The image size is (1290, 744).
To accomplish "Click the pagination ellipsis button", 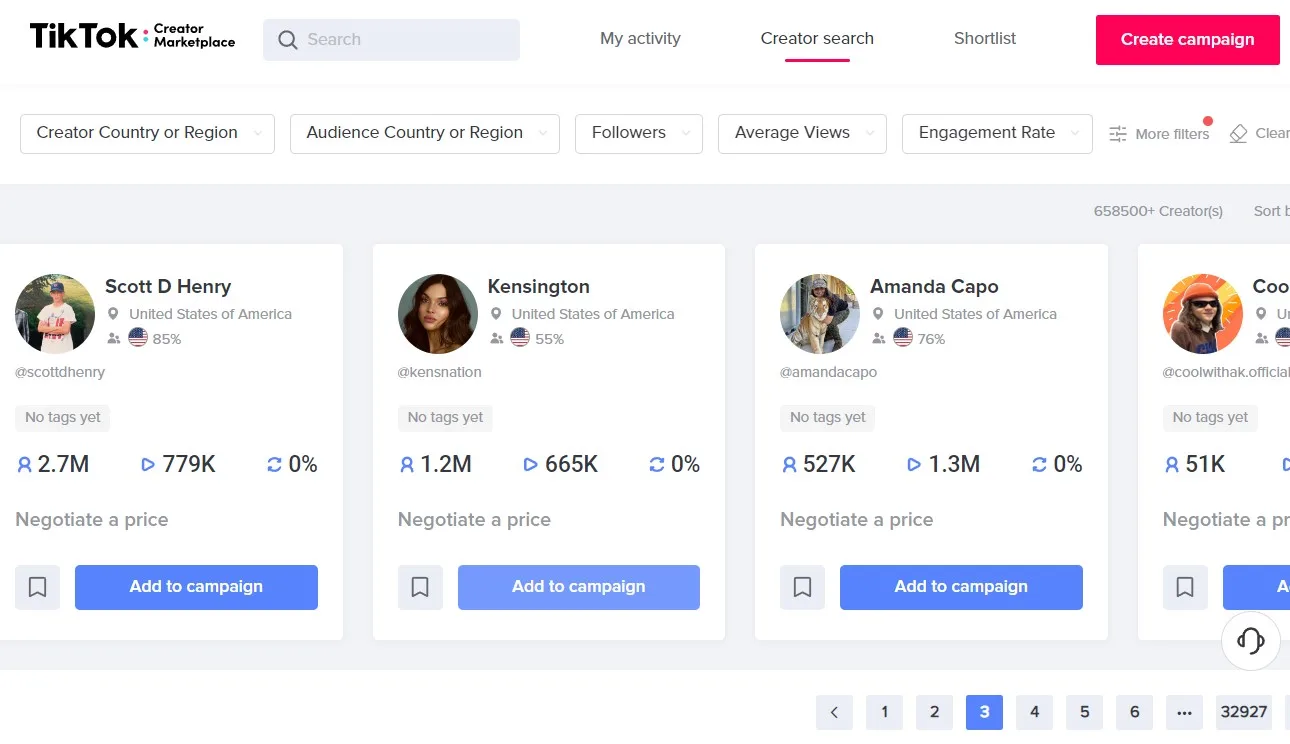I will tap(1184, 712).
